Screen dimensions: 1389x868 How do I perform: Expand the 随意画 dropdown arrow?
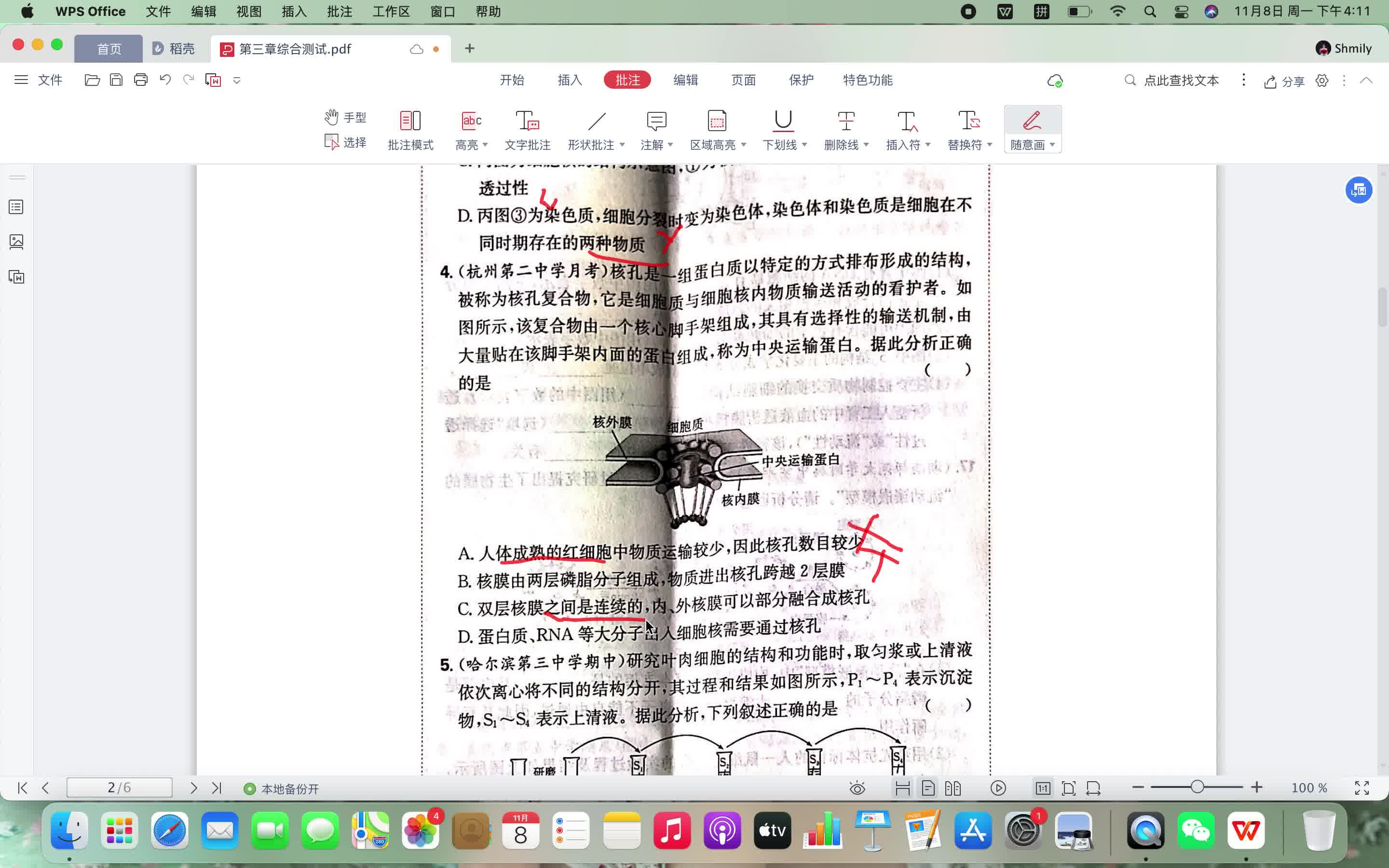point(1052,145)
